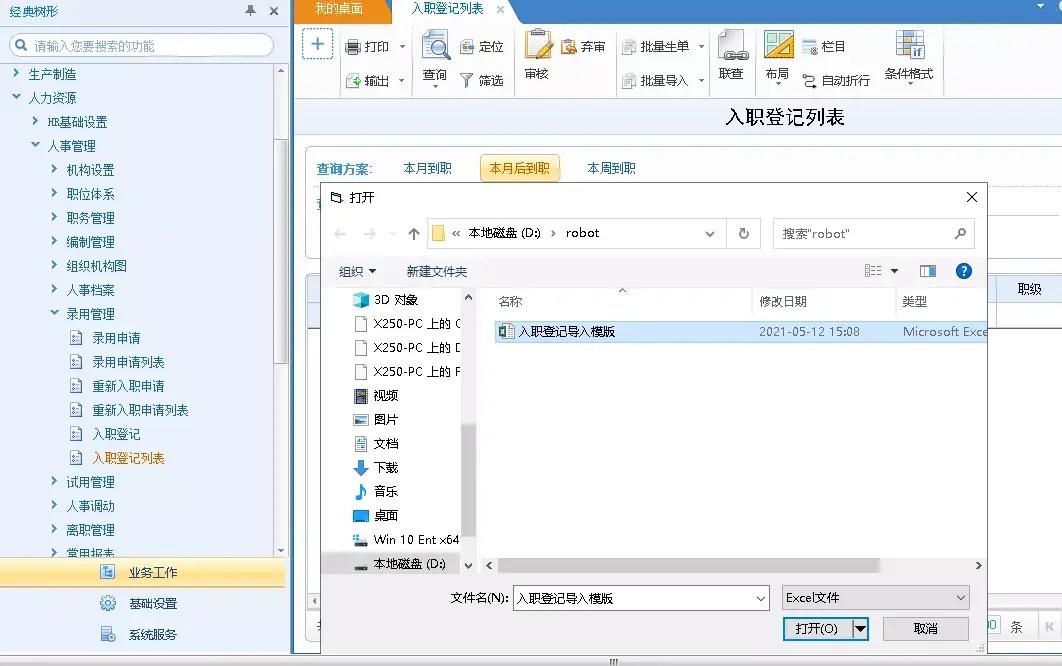Expand the 生产制造 tree node

tap(16, 73)
